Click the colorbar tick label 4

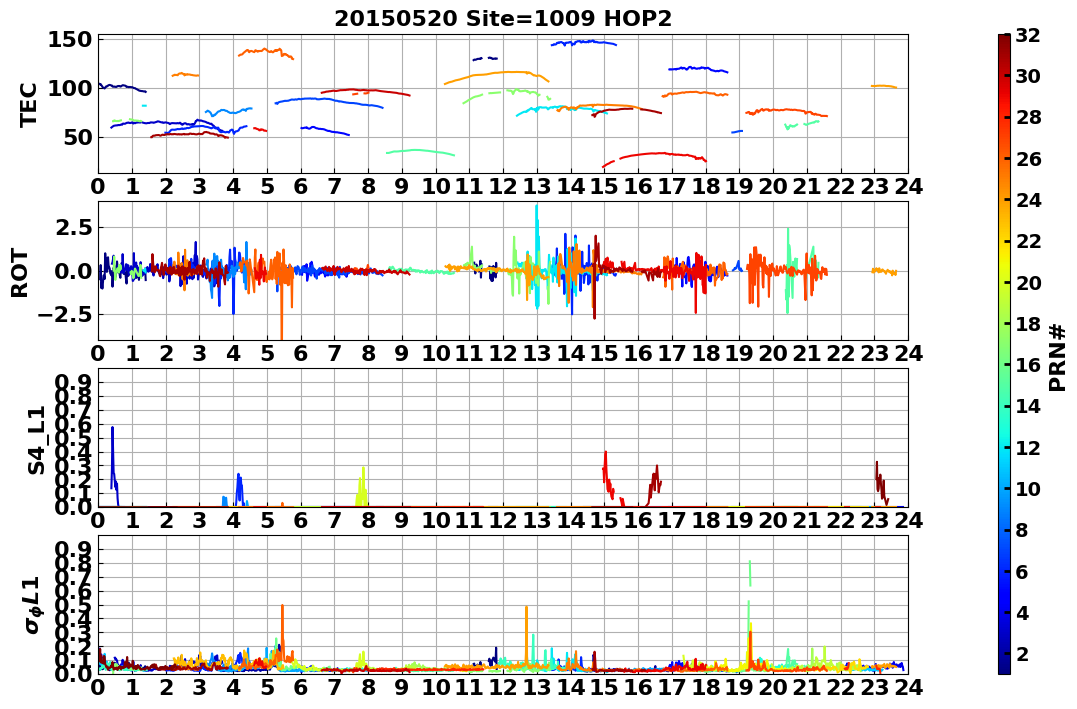click(x=1021, y=612)
